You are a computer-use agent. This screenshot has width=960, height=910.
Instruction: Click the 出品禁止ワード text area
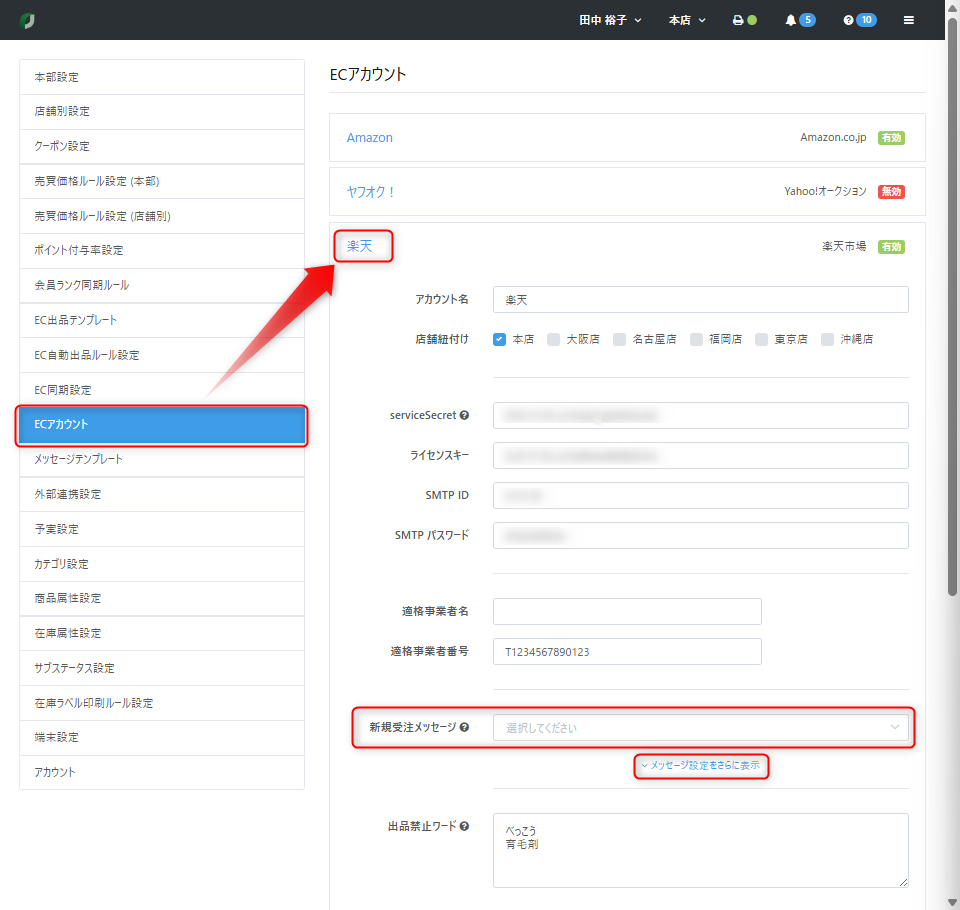(700, 851)
